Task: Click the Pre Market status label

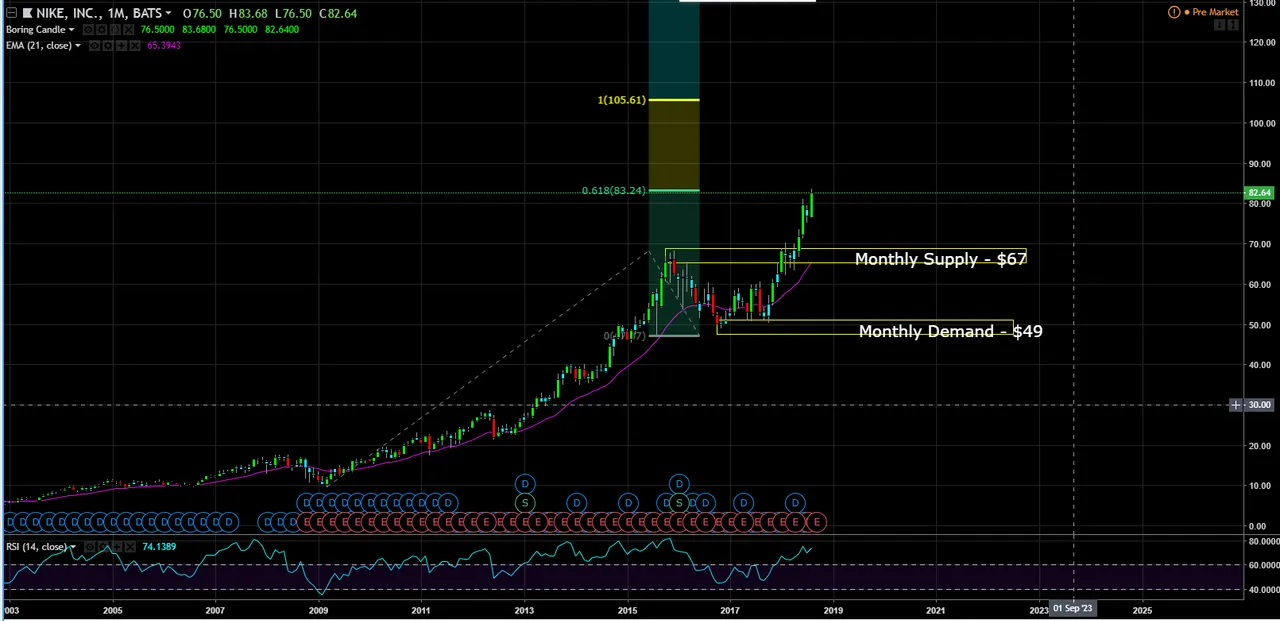Action: (x=1214, y=12)
